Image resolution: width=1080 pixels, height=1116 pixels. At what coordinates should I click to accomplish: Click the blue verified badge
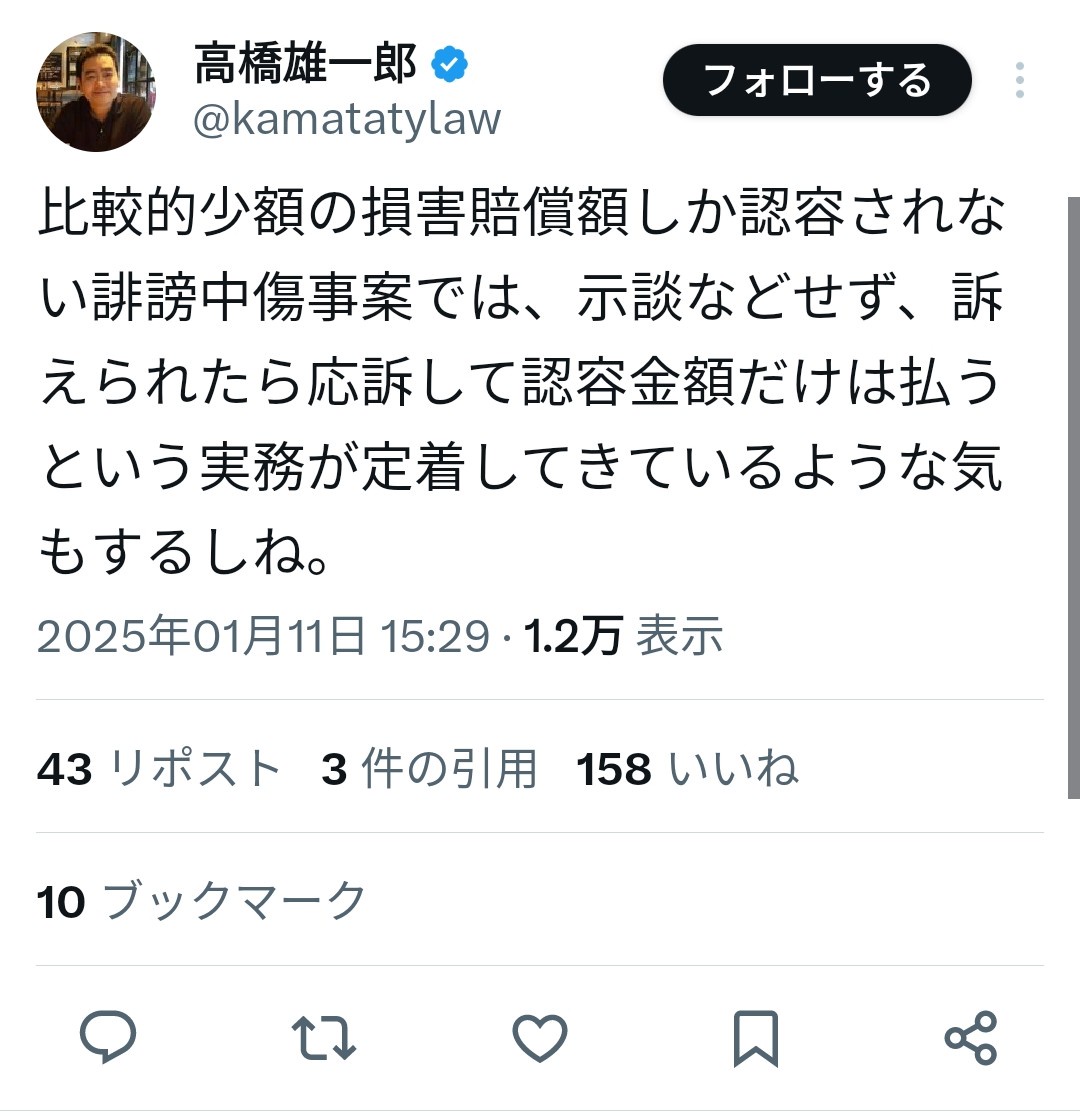(449, 64)
